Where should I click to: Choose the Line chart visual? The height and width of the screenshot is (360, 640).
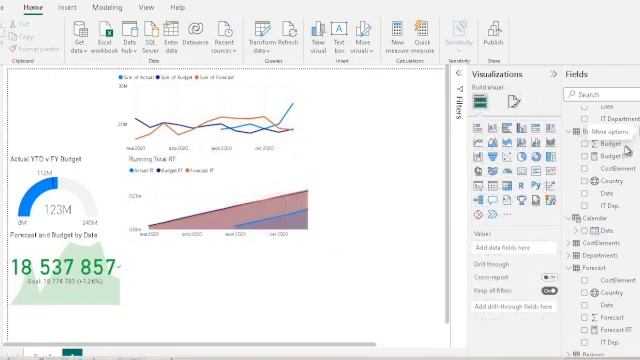point(478,142)
